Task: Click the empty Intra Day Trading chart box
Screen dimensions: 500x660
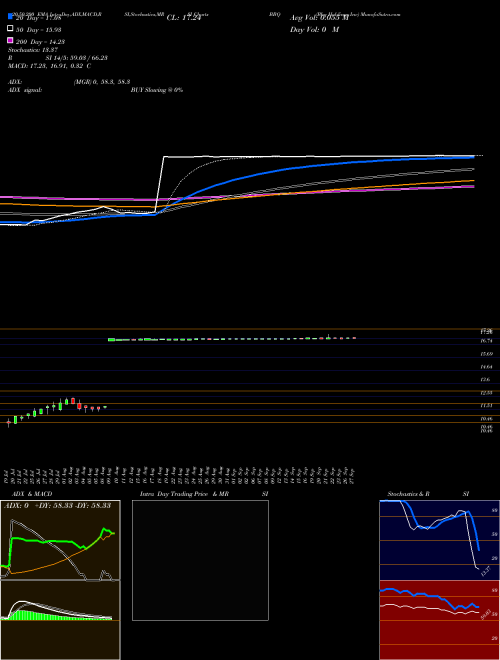Action: click(x=200, y=560)
